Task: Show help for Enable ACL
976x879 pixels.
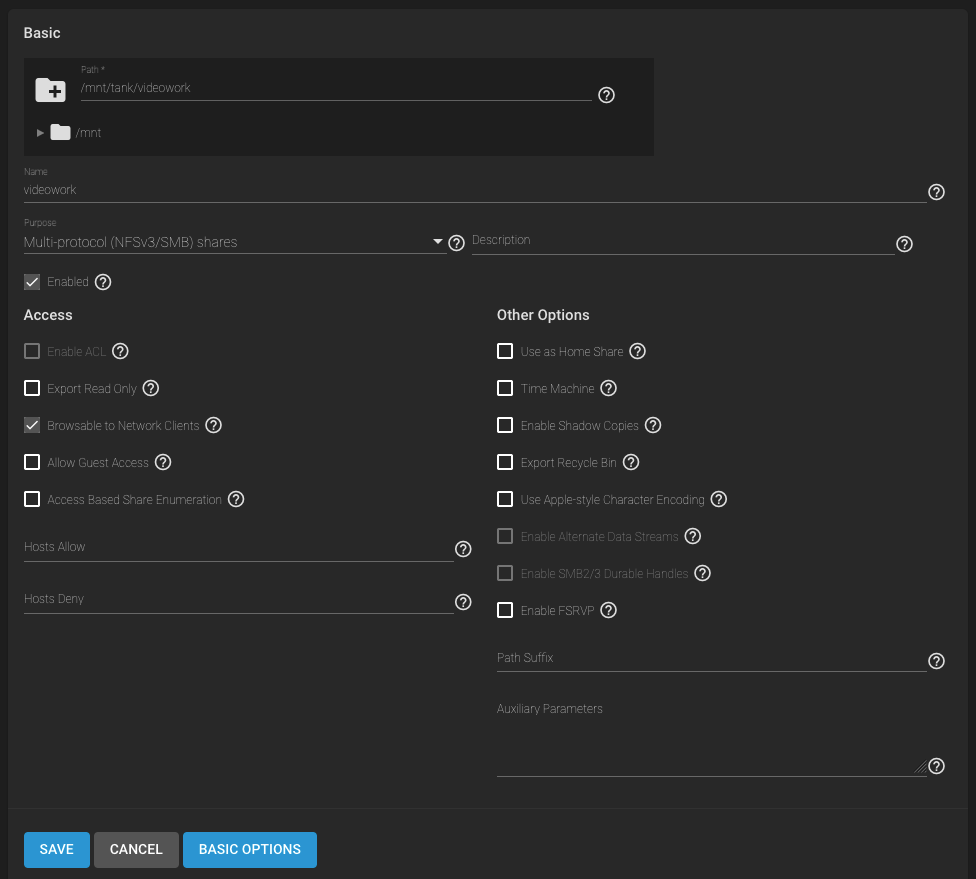Action: tap(120, 351)
